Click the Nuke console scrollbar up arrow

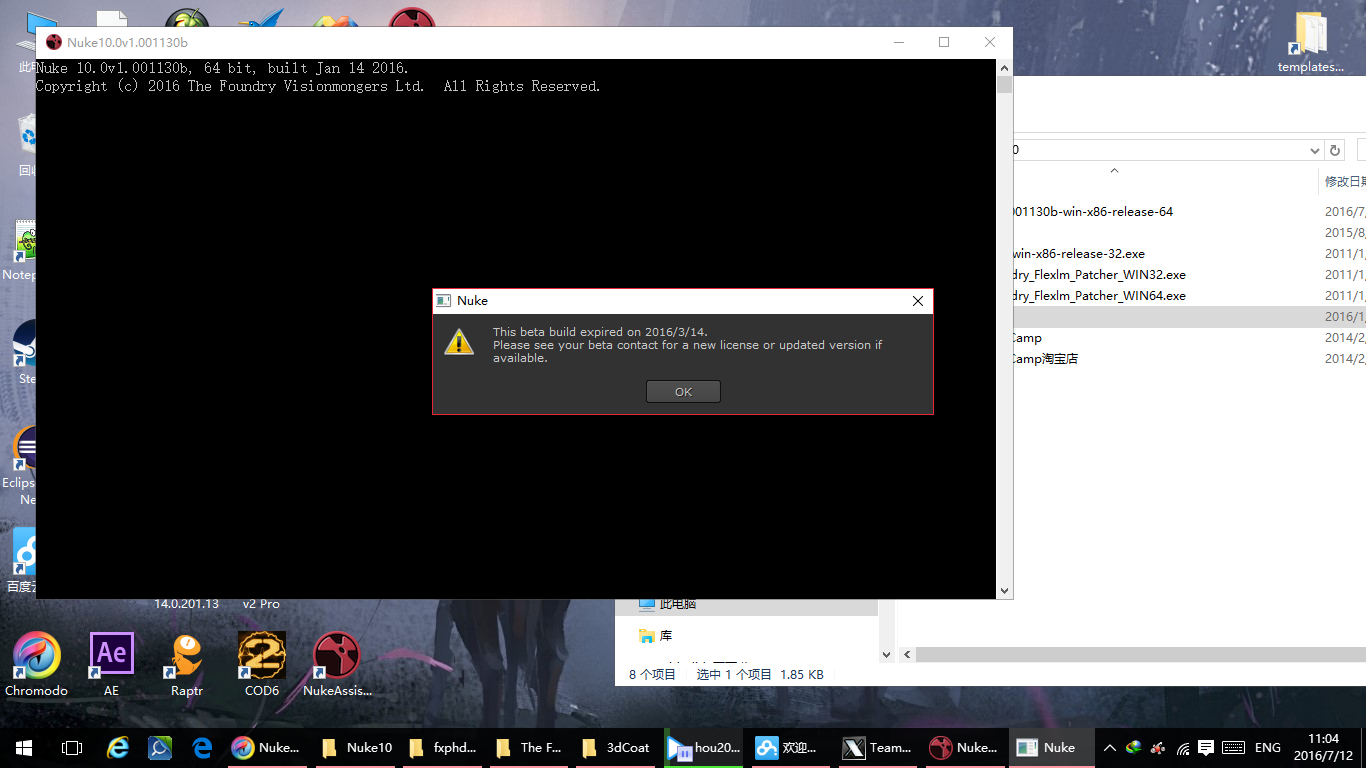[1004, 68]
